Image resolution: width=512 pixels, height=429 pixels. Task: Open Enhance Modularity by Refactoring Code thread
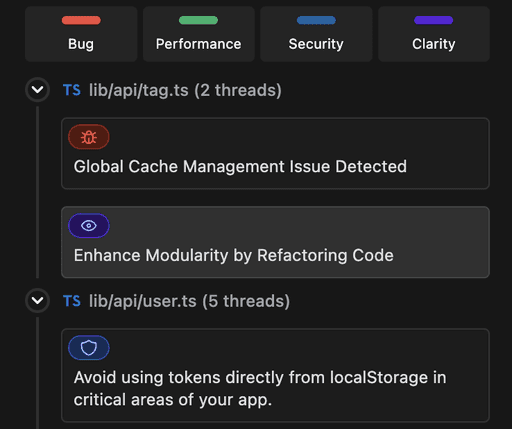pos(275,242)
